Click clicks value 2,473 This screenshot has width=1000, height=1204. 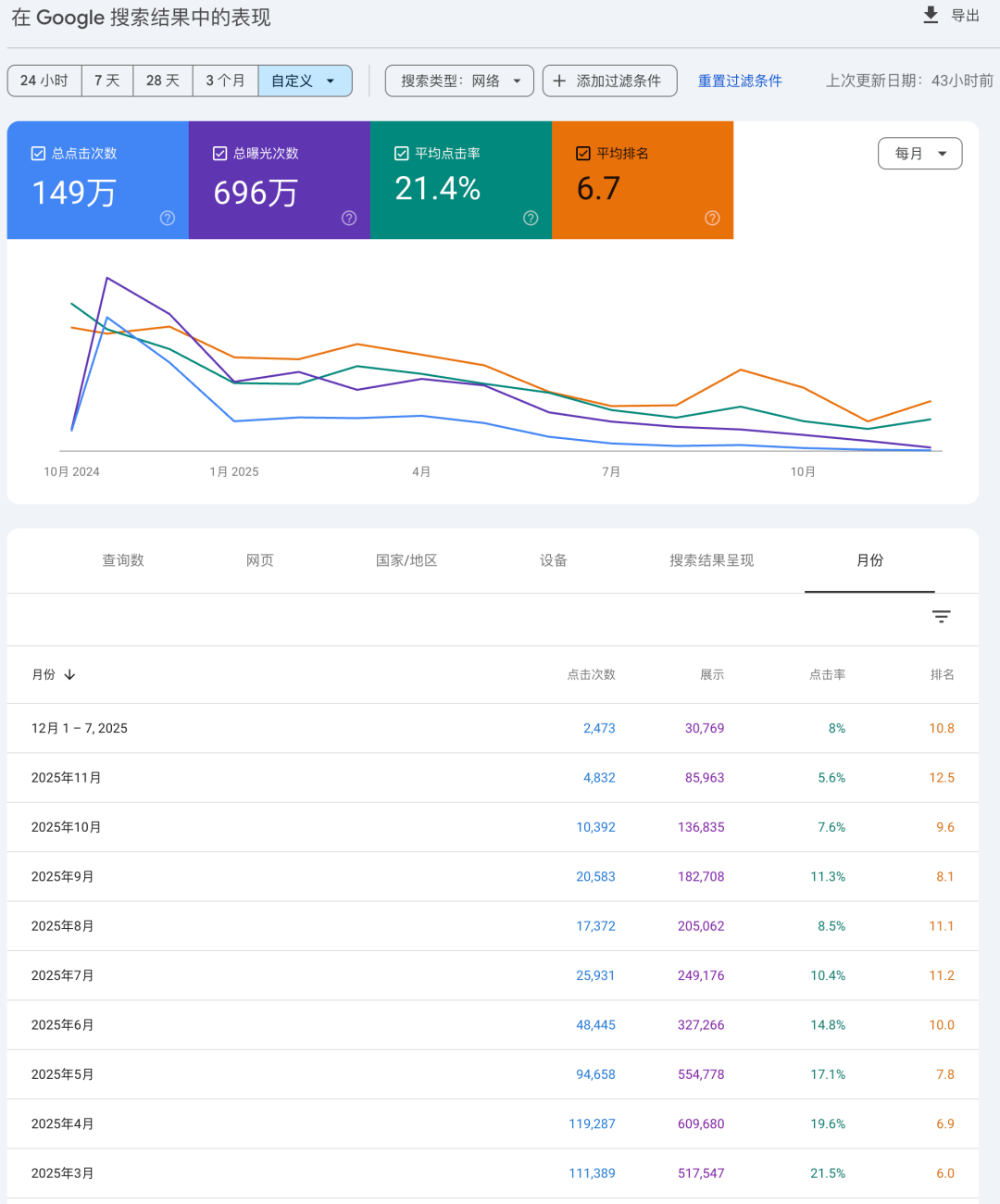599,728
